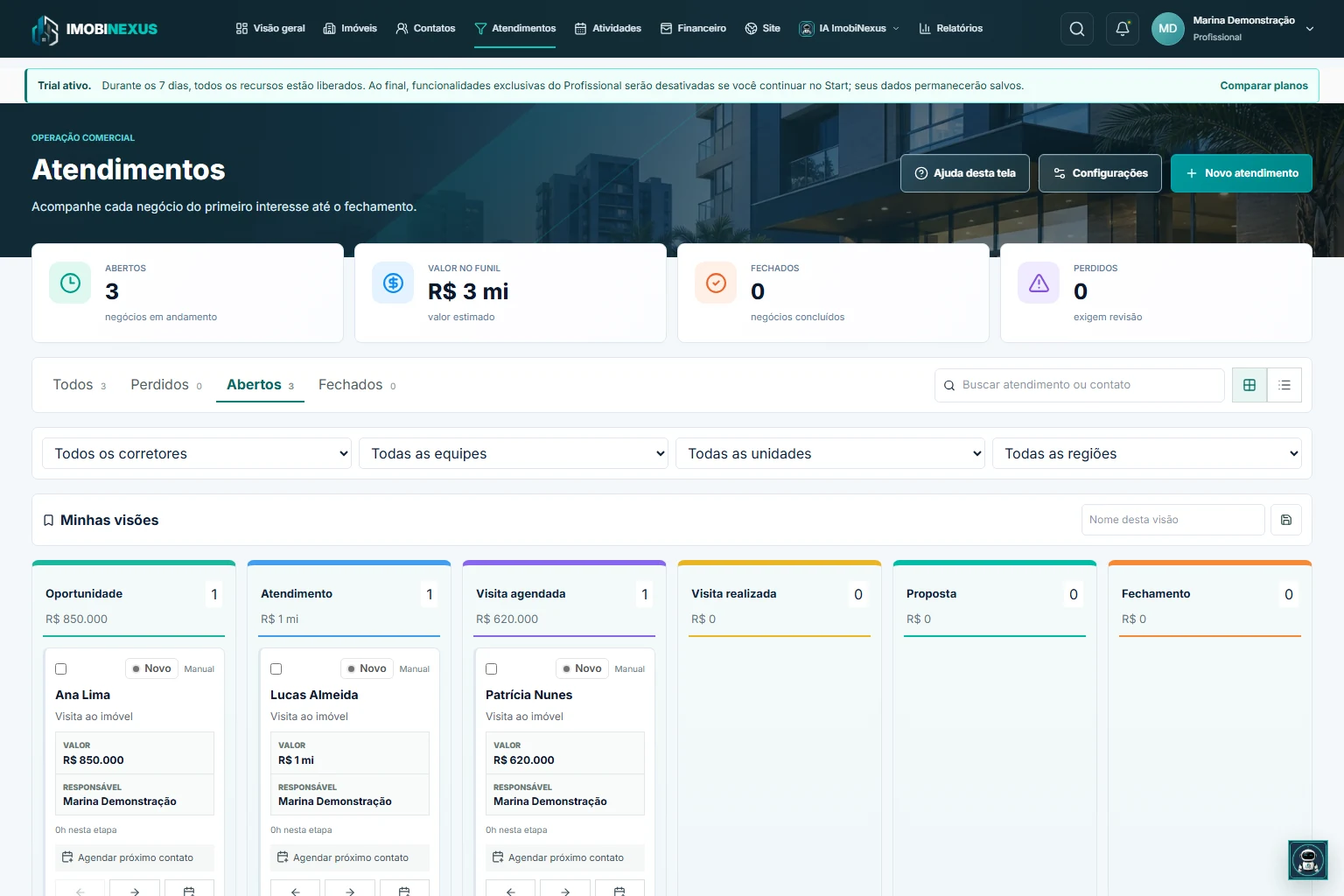Go to Visão geral in navigation

[x=270, y=29]
